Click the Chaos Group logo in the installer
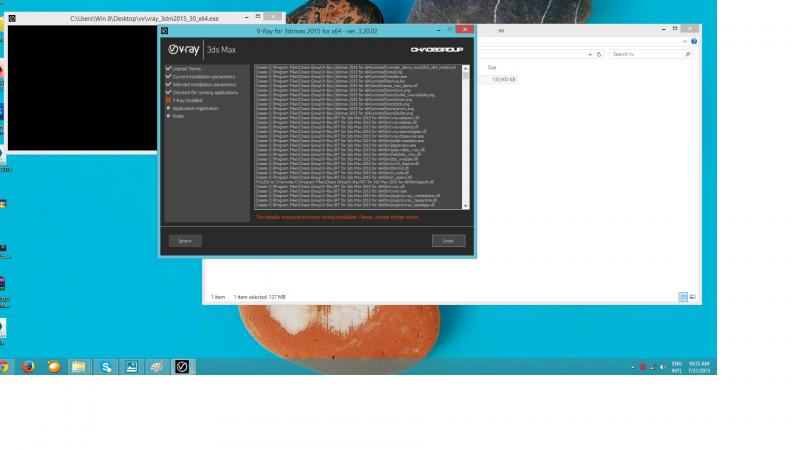800x450 pixels. coord(437,49)
